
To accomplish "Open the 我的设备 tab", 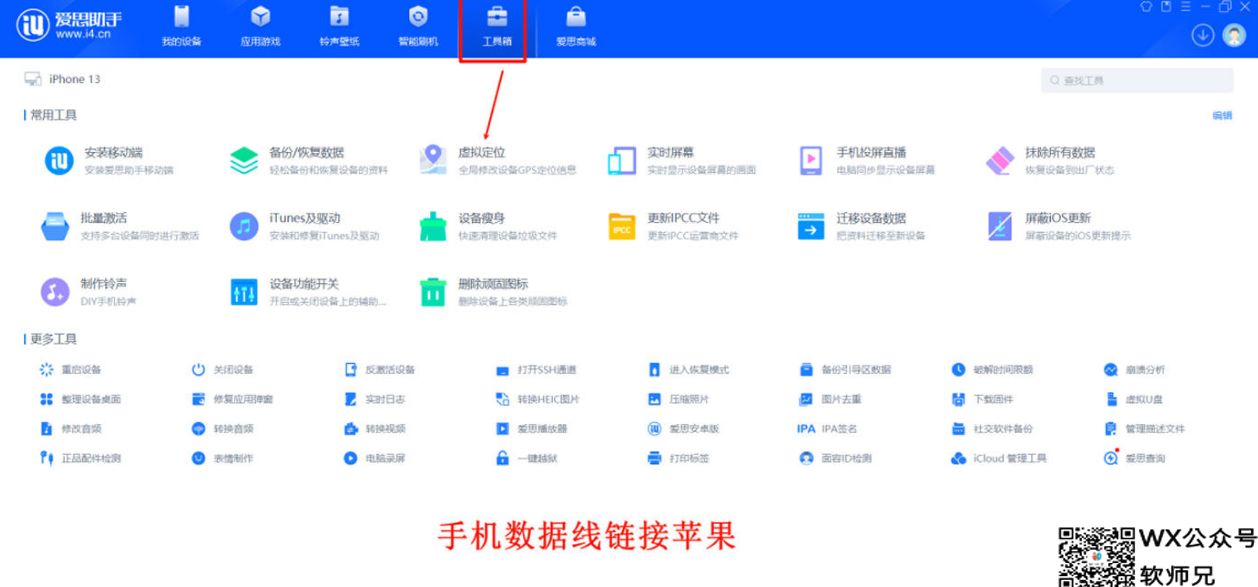I will tap(181, 27).
